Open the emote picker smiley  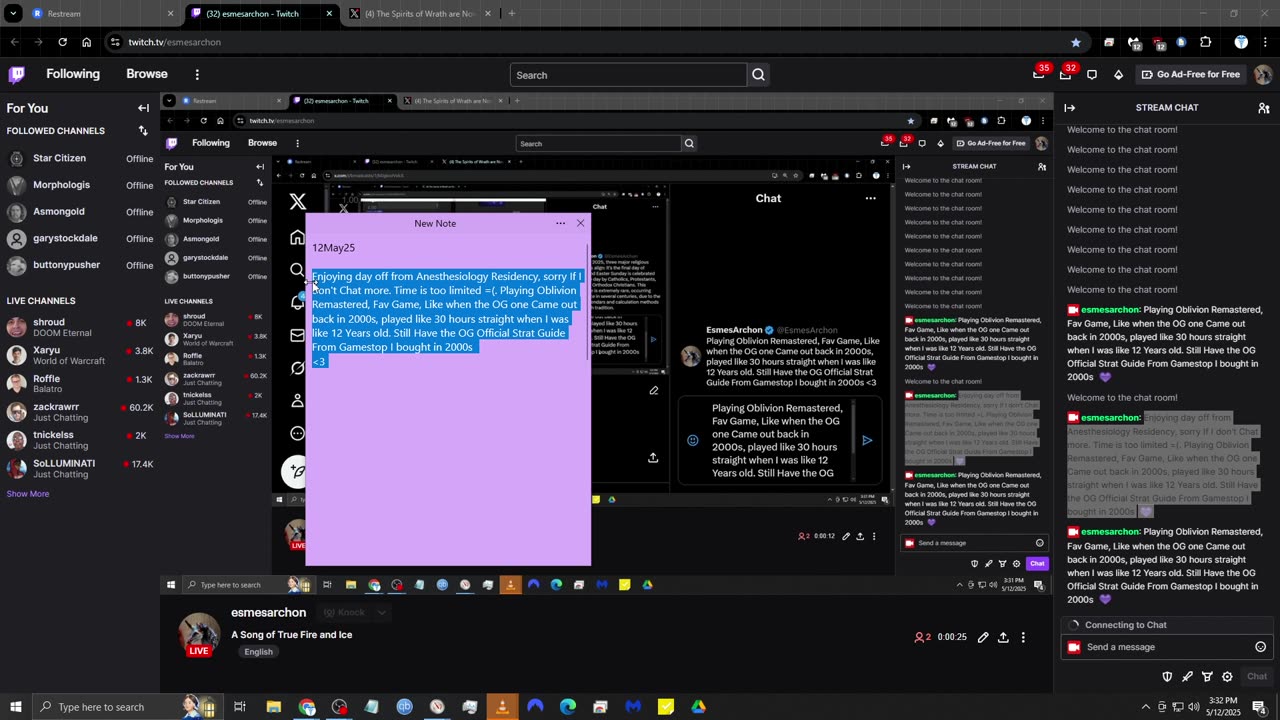[x=1260, y=647]
